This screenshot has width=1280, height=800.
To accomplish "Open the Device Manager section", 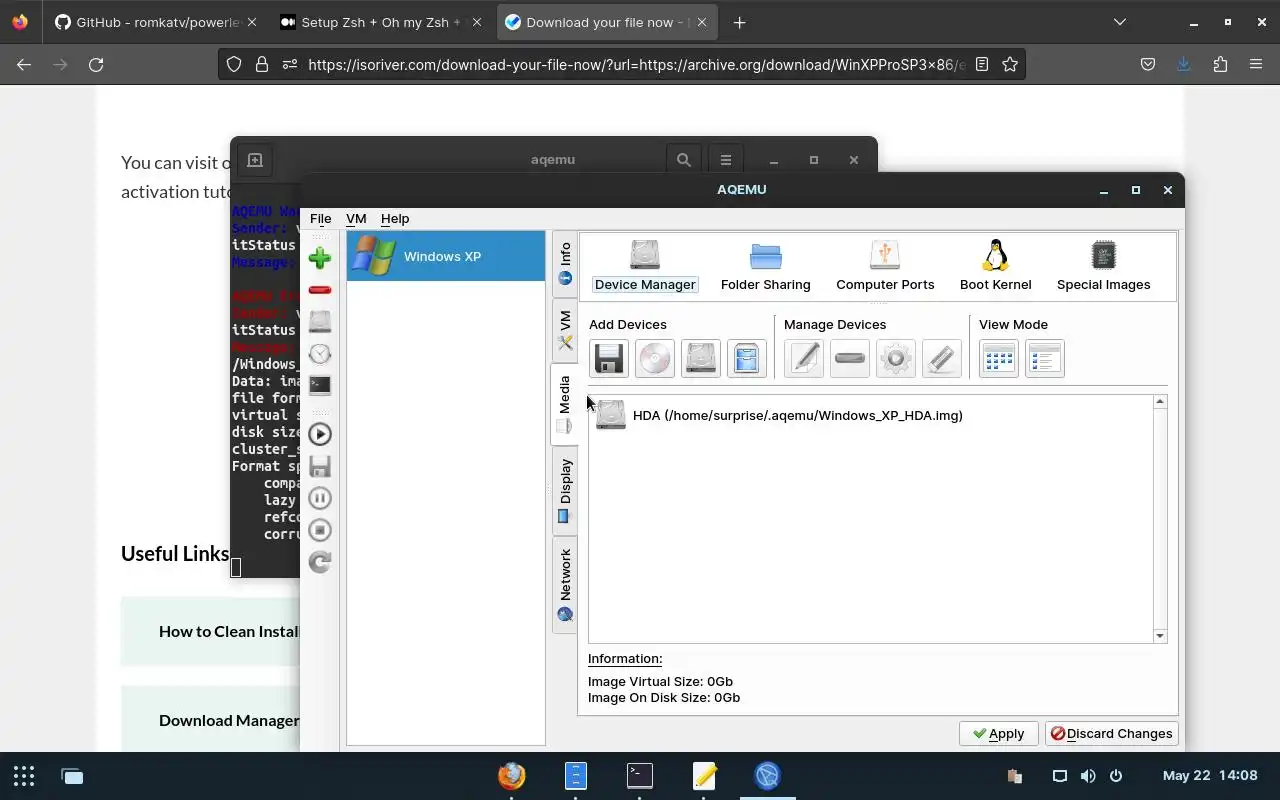I will [x=645, y=266].
